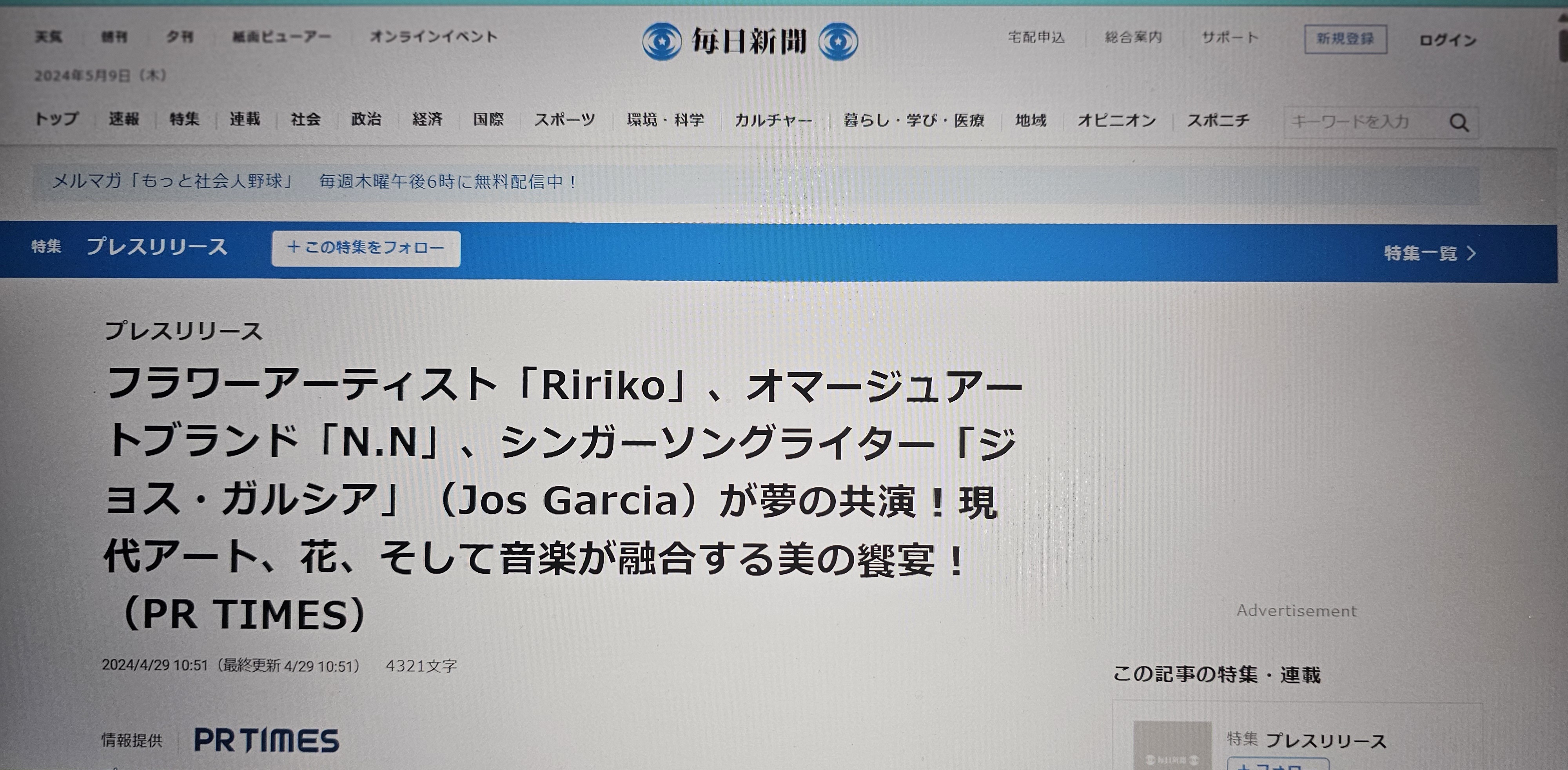Follow this feature with +この特集をフォロー

pos(366,248)
